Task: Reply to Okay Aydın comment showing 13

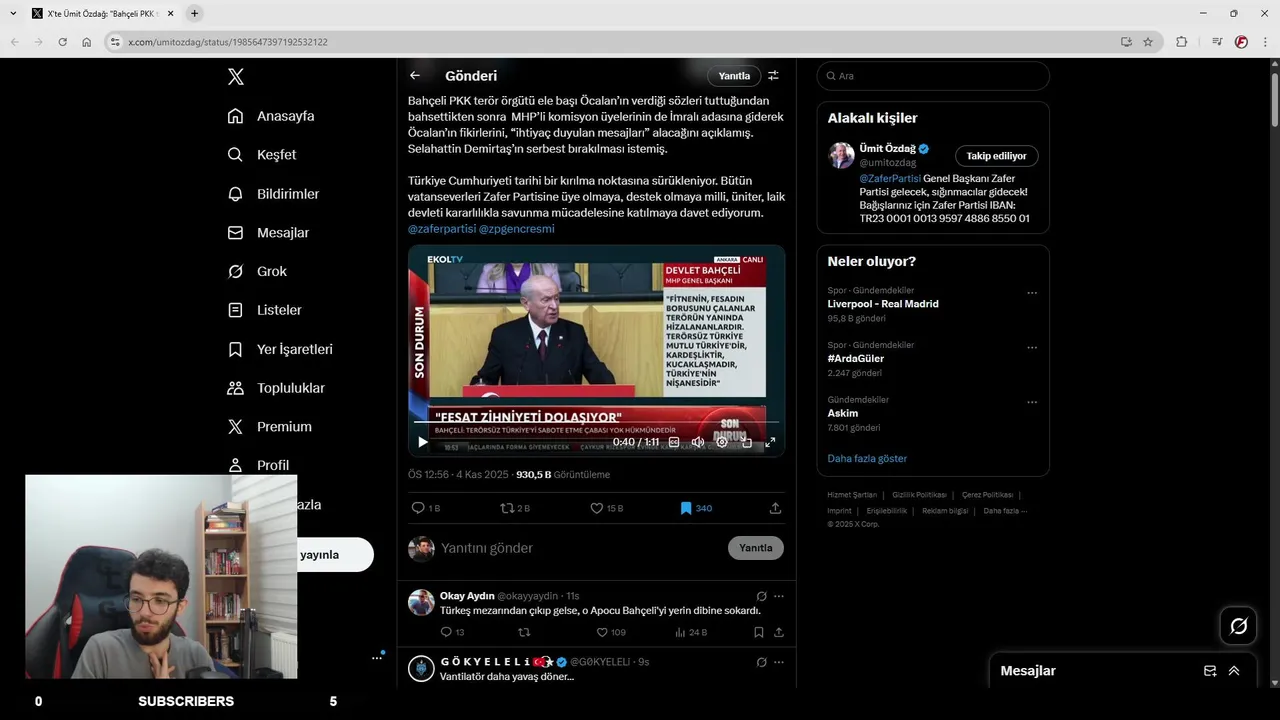Action: click(x=452, y=632)
